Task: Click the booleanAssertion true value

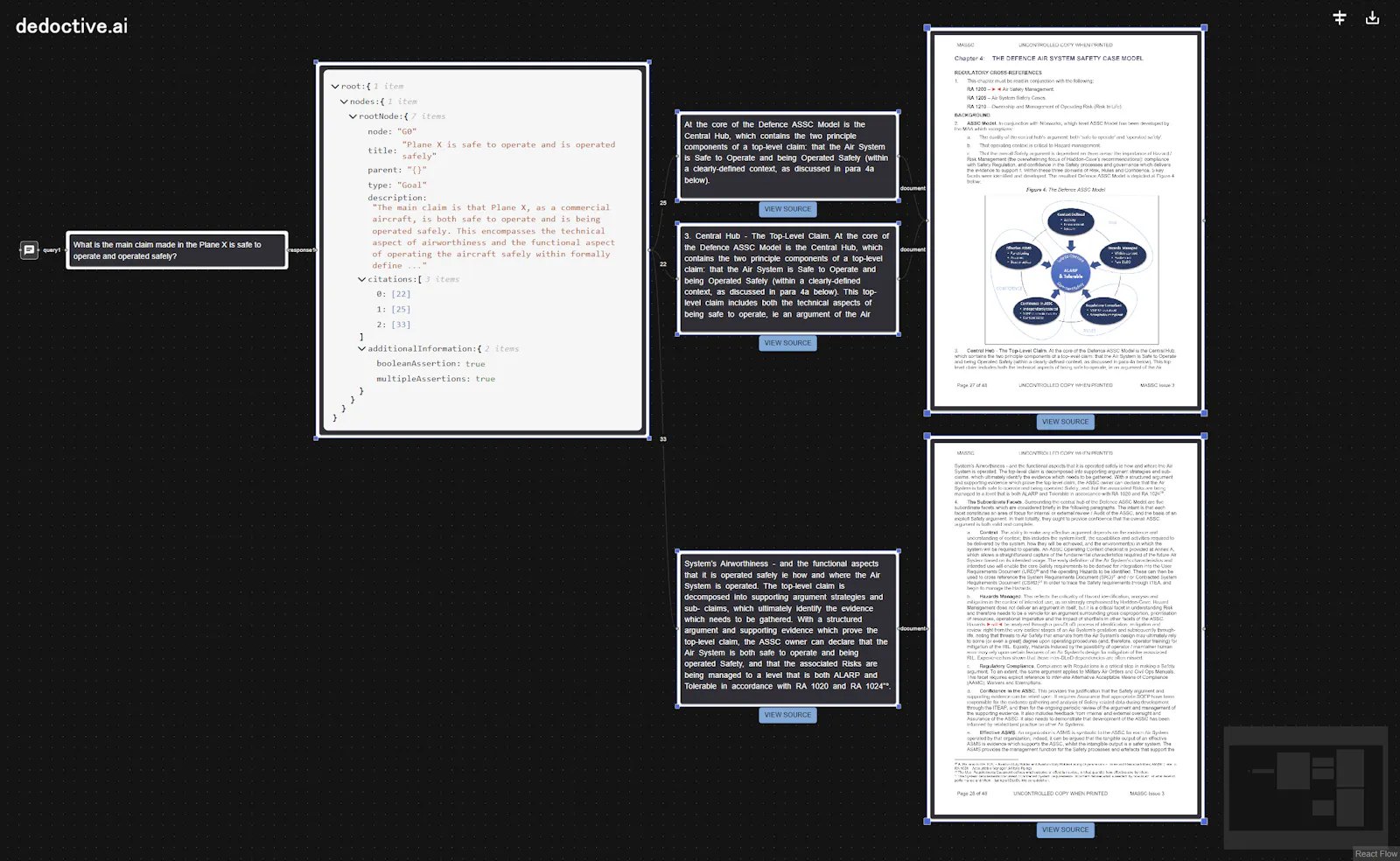Action: coord(475,364)
